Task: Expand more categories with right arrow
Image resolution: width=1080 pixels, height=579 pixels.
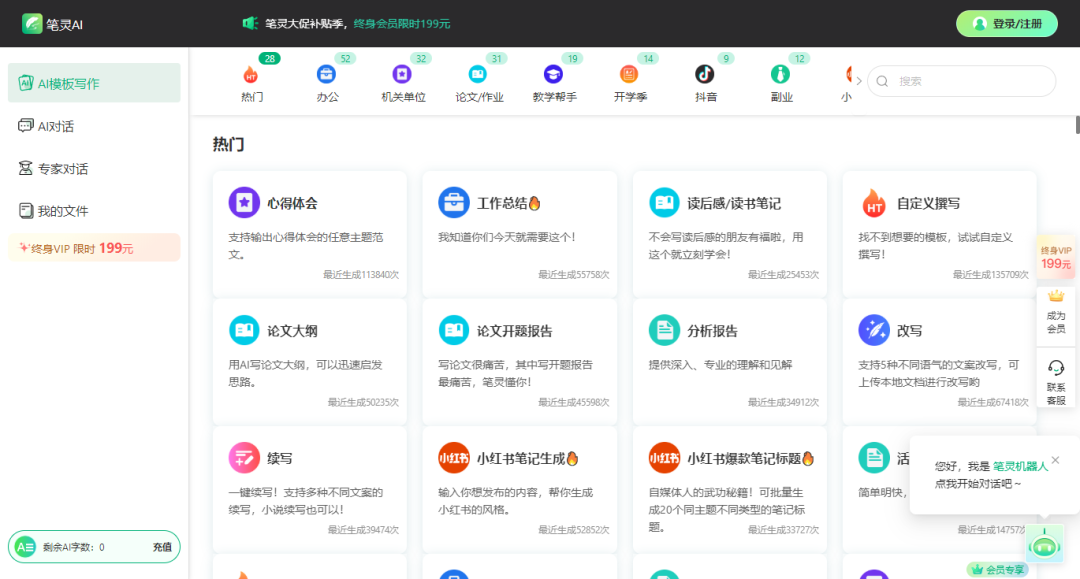Action: pyautogui.click(x=859, y=81)
